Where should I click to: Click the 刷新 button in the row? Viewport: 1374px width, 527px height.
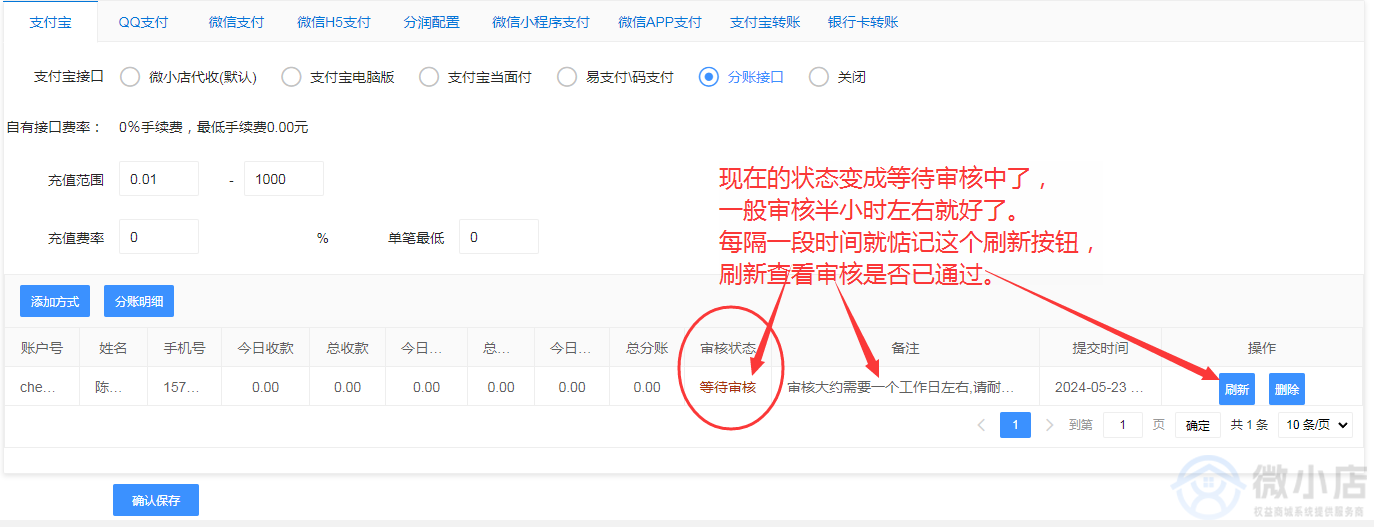pos(1237,389)
